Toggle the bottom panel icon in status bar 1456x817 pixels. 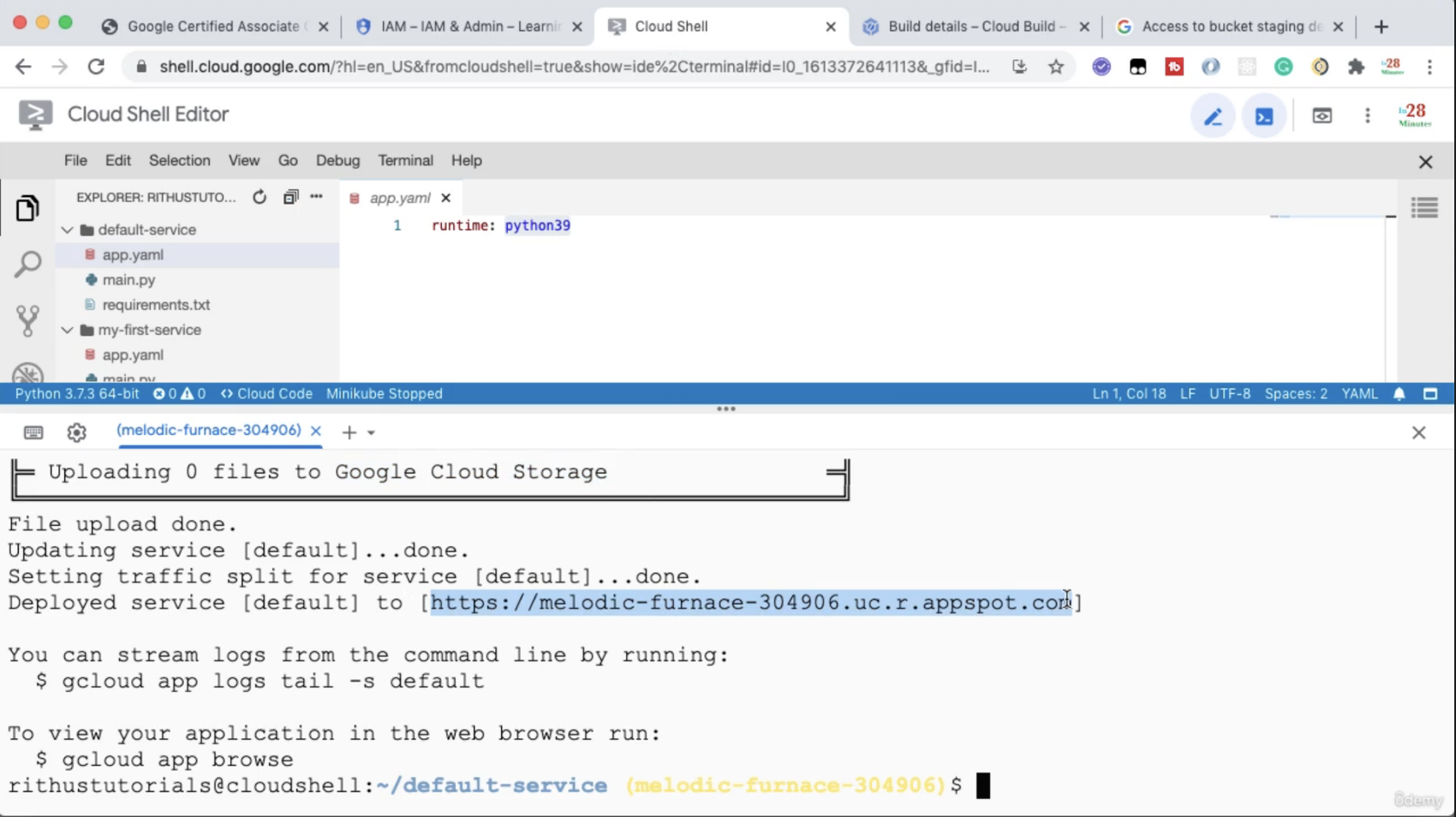click(x=1430, y=394)
